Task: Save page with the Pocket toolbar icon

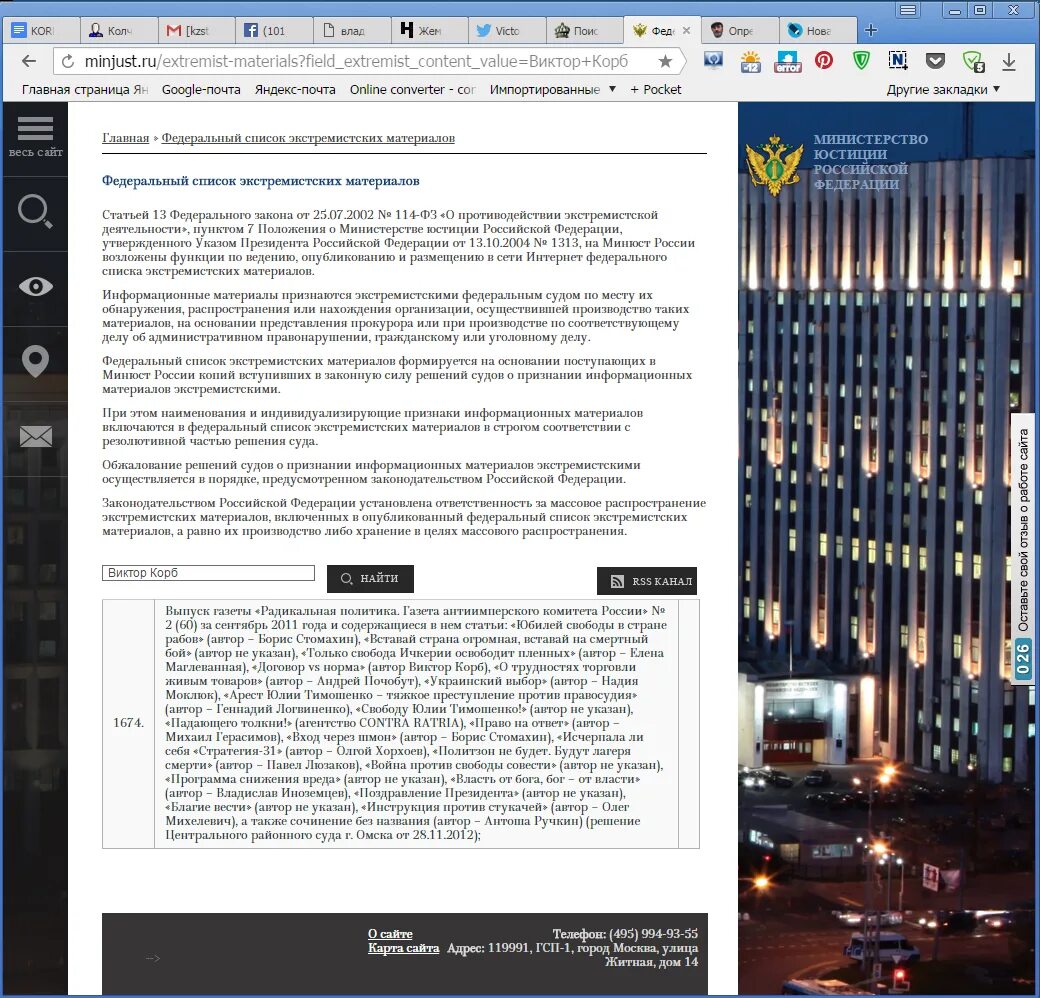Action: click(935, 62)
